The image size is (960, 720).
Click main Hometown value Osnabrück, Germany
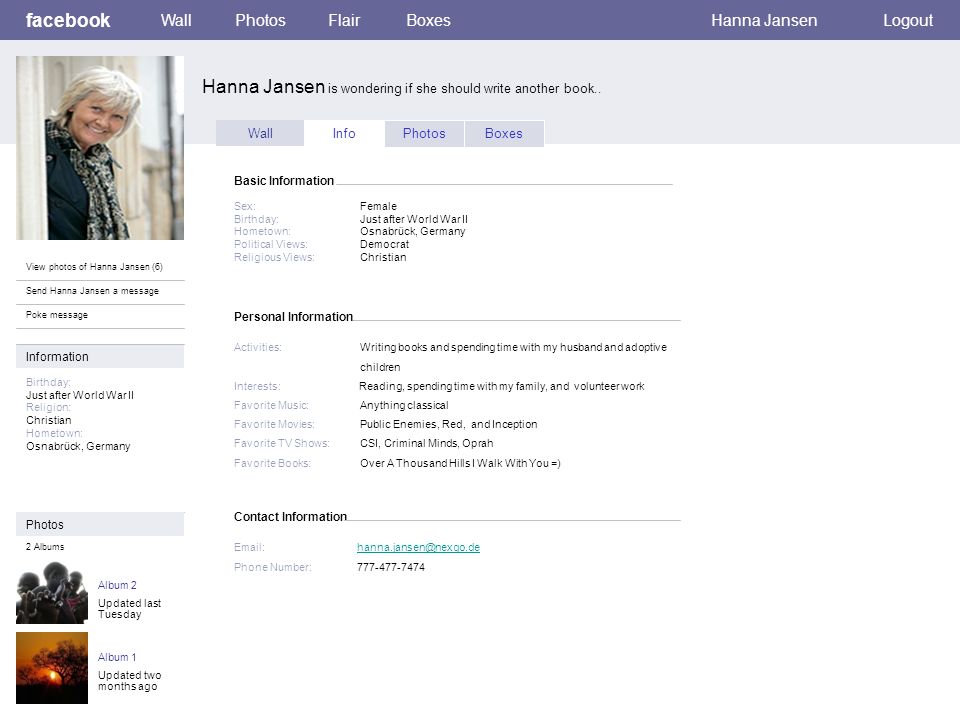[x=413, y=231]
